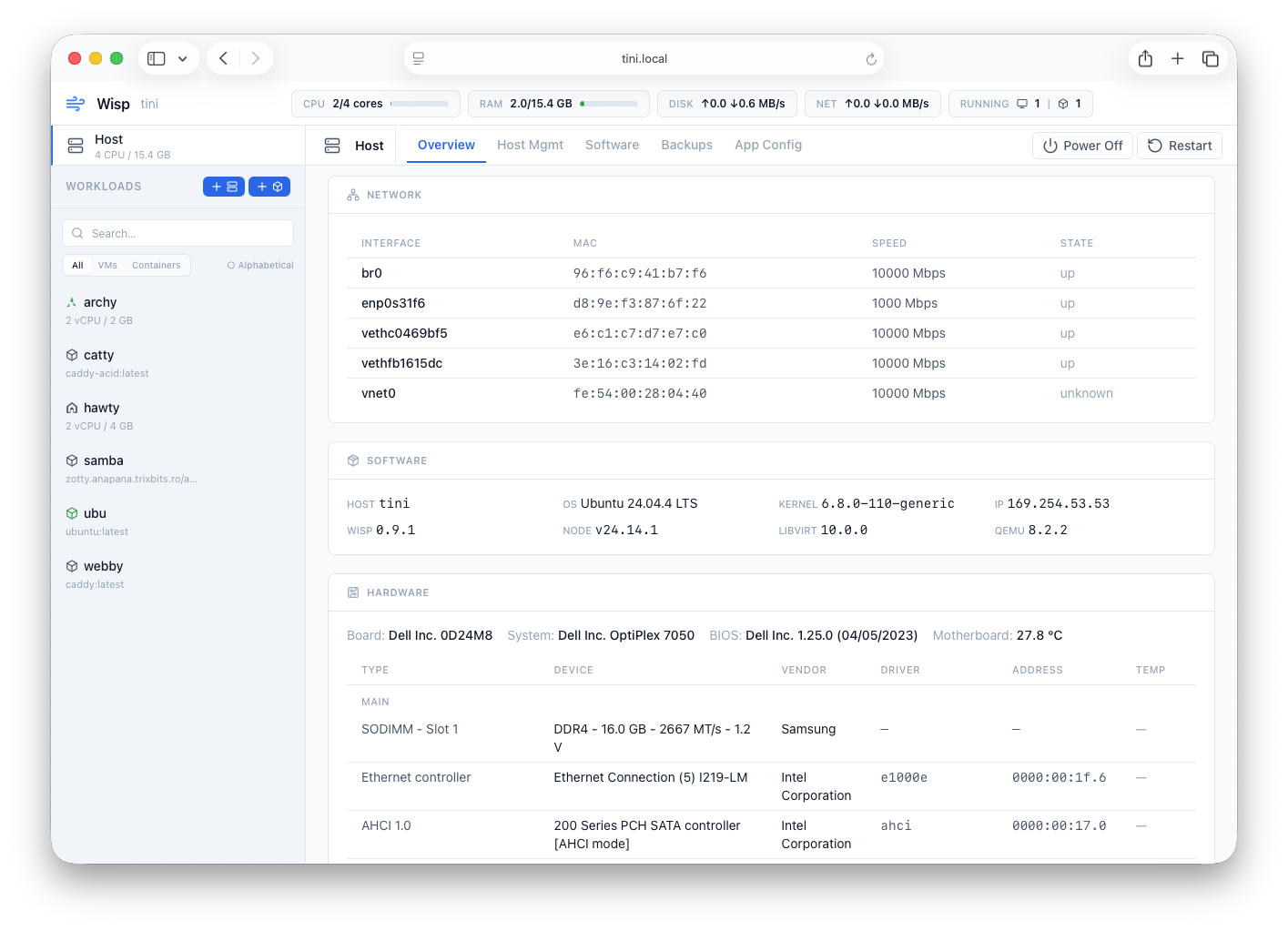Click the RAM usage bar

point(609,104)
